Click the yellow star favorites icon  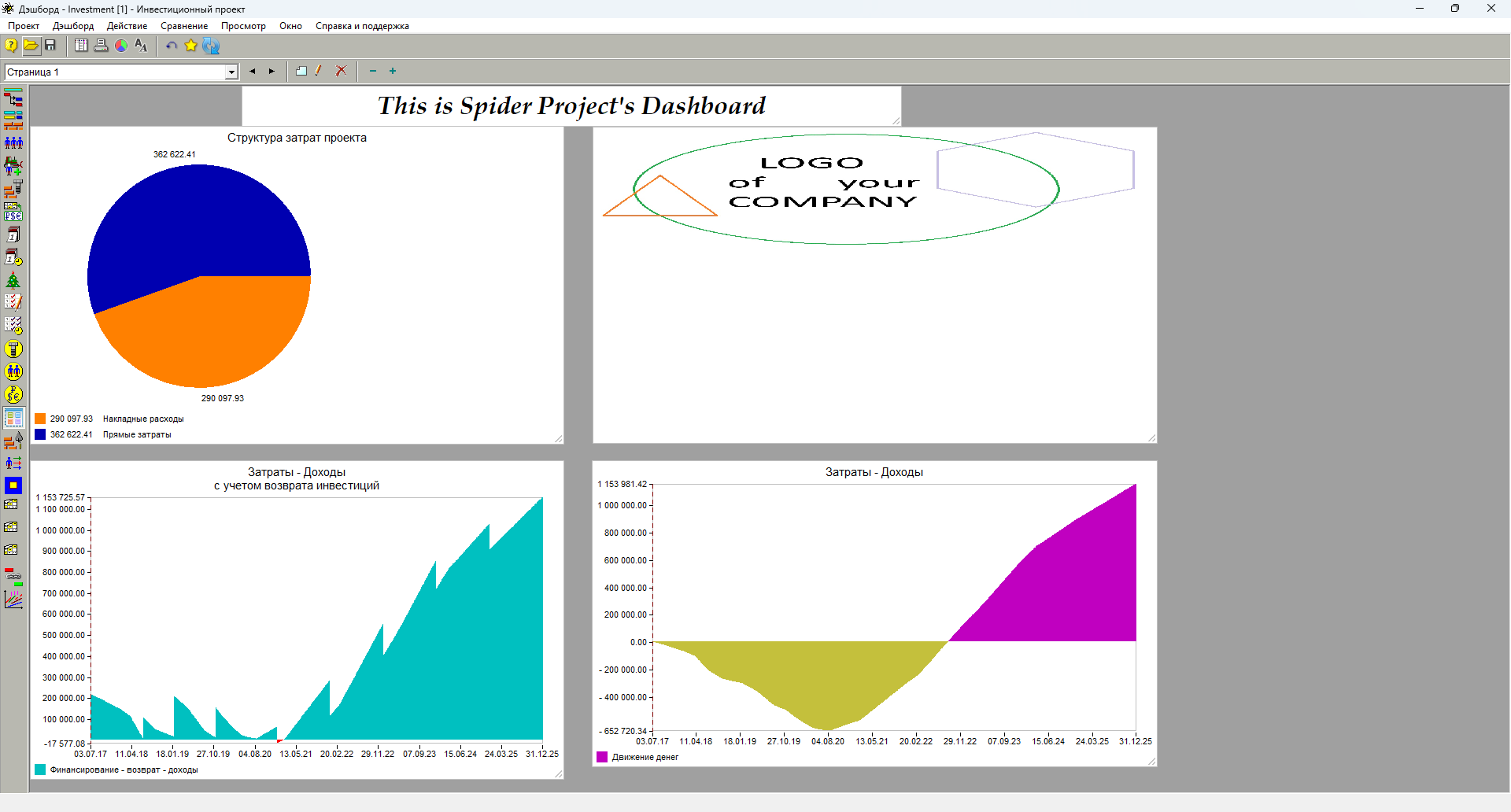pyautogui.click(x=190, y=46)
